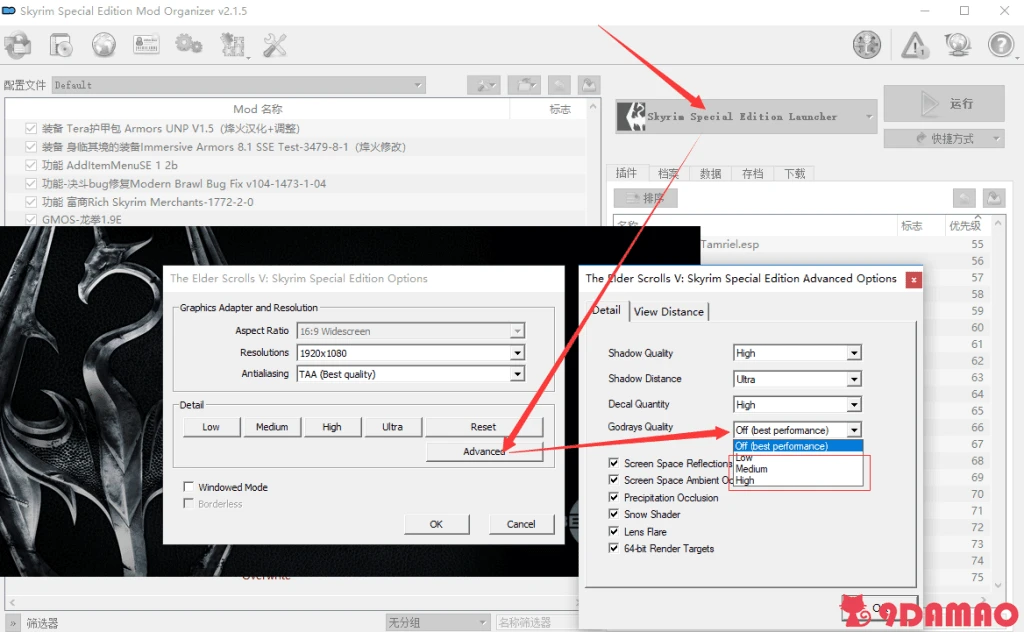The height and width of the screenshot is (632, 1024).
Task: Toggle checkbox for Tera Armors UNP V1.5 mod
Action: [31, 129]
